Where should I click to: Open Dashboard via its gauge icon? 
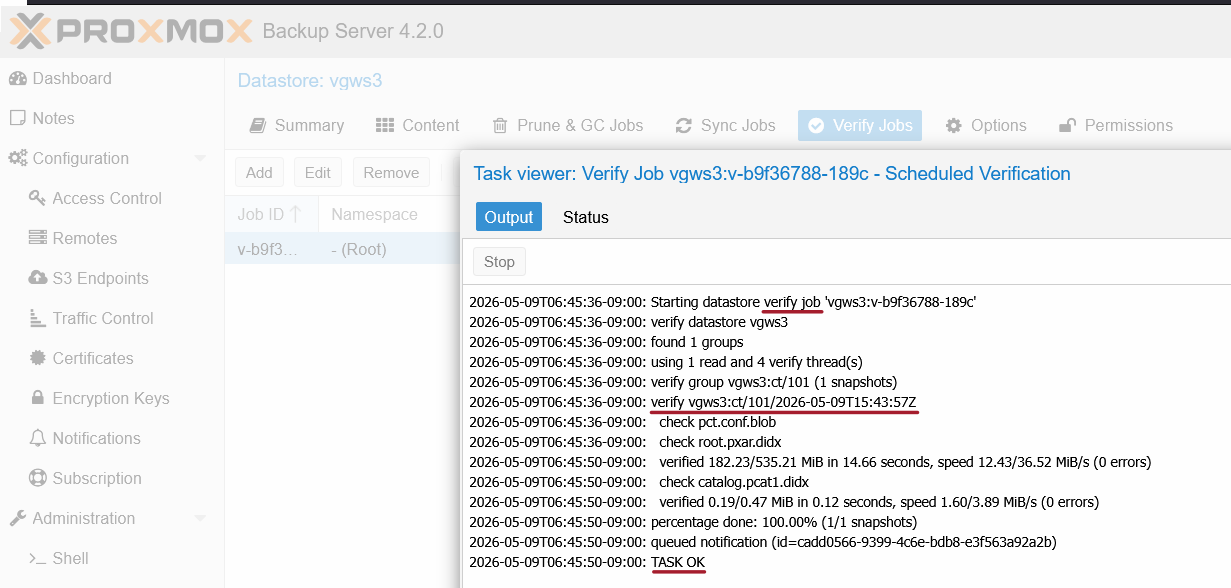click(17, 79)
